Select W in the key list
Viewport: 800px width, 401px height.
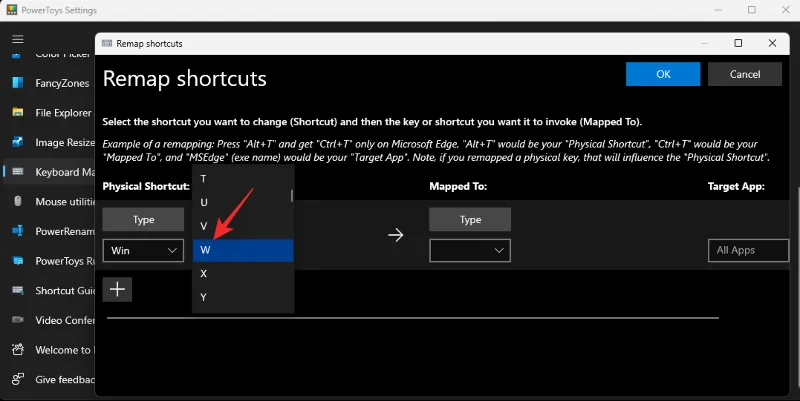point(243,250)
